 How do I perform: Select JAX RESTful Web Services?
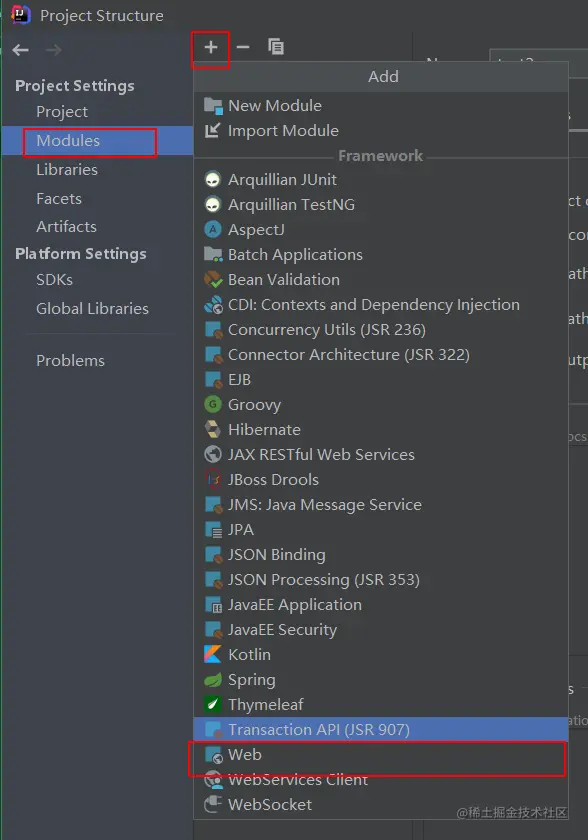[381, 454]
